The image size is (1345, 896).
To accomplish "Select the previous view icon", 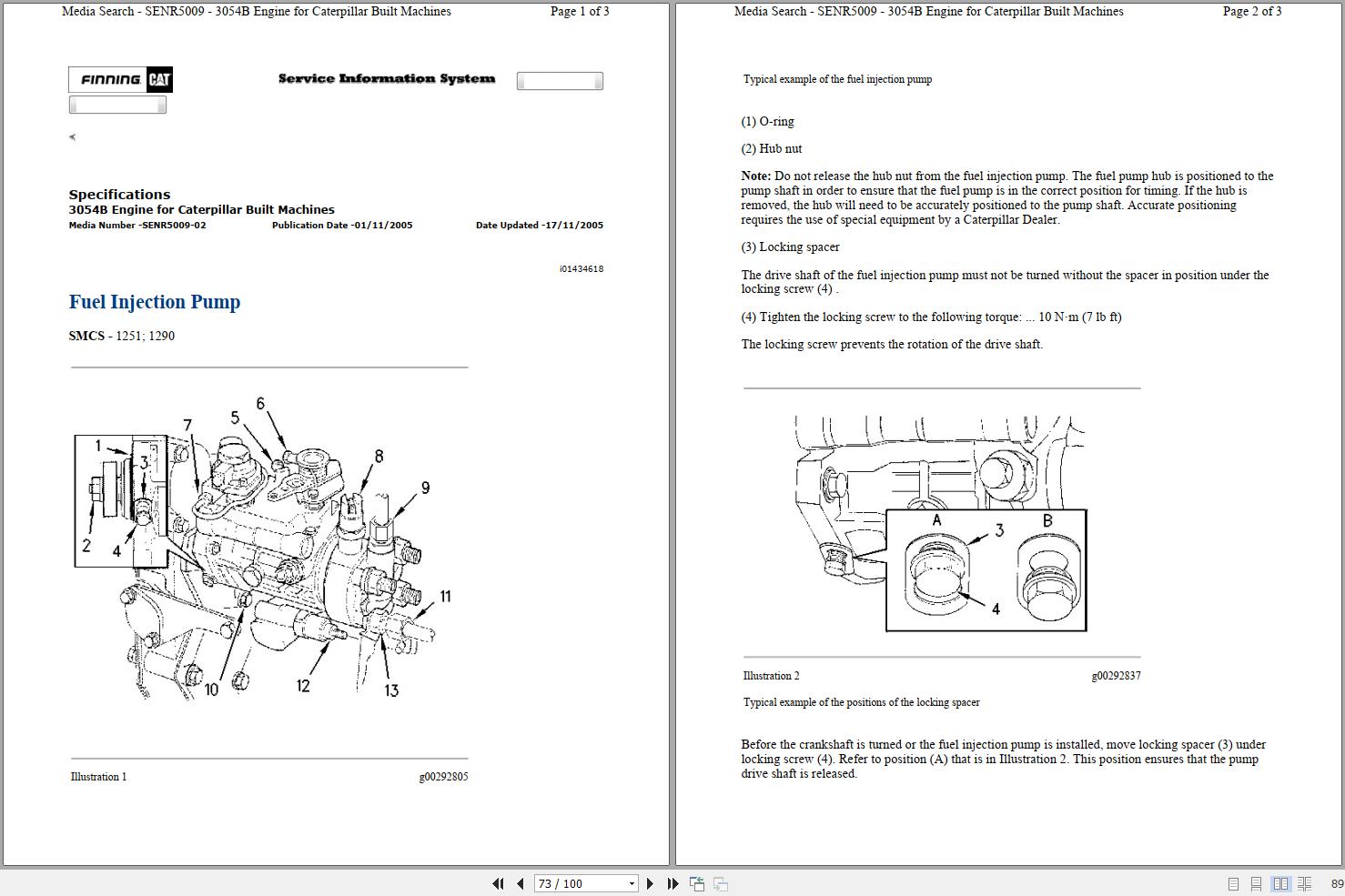I will pyautogui.click(x=696, y=883).
